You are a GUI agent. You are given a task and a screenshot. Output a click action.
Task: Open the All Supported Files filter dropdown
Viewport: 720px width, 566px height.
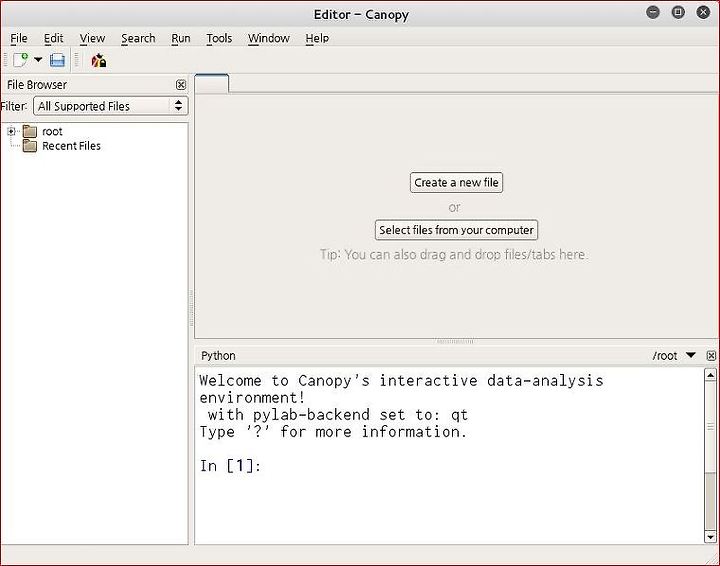[111, 106]
